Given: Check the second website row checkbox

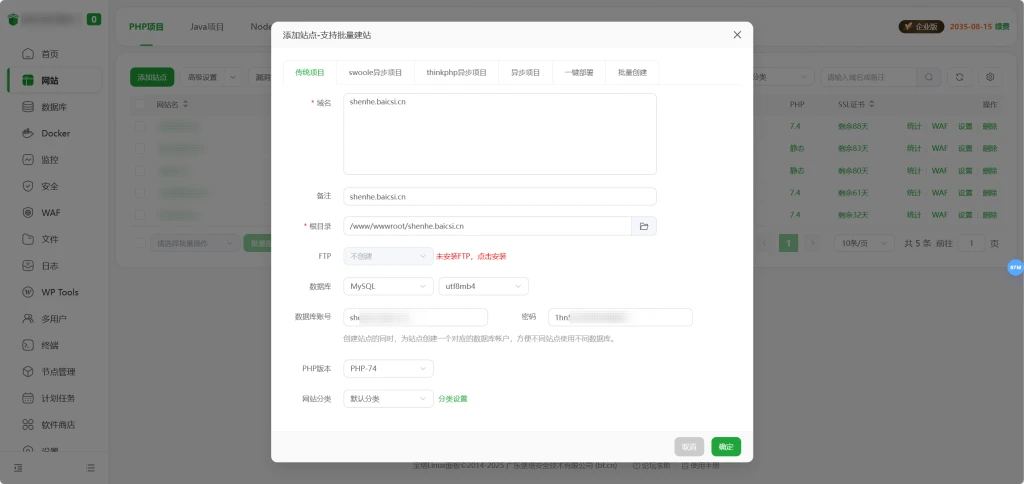Looking at the screenshot, I should coord(140,148).
